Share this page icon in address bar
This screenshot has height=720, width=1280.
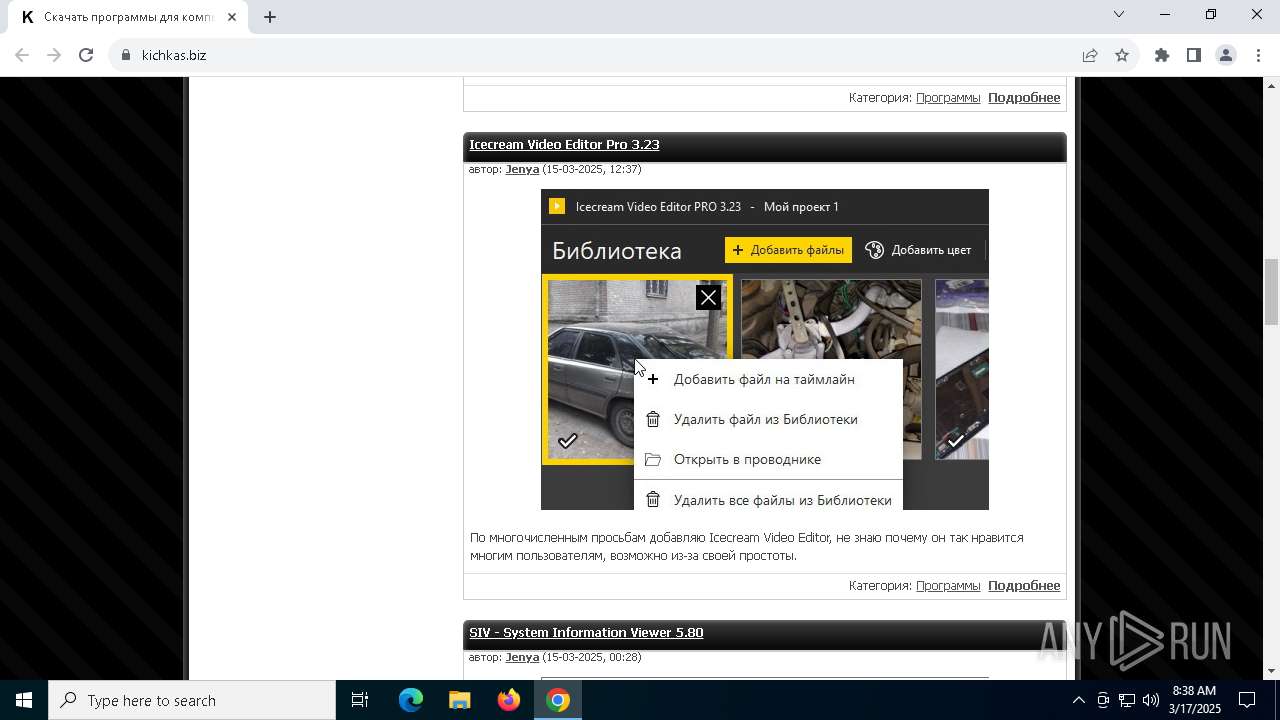coord(1090,55)
